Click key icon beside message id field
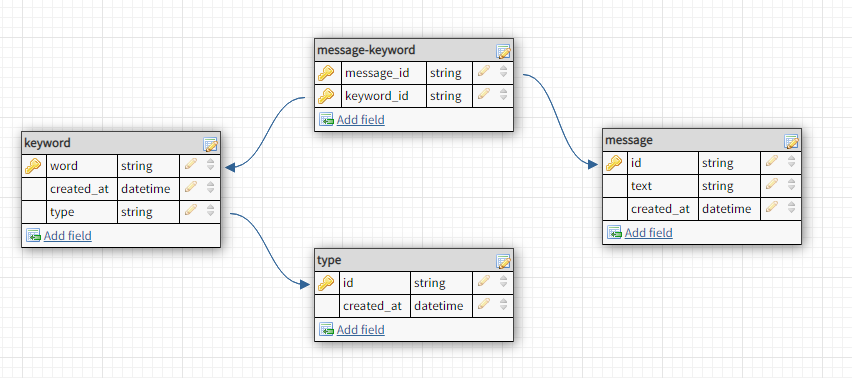The width and height of the screenshot is (852, 378). coord(614,163)
